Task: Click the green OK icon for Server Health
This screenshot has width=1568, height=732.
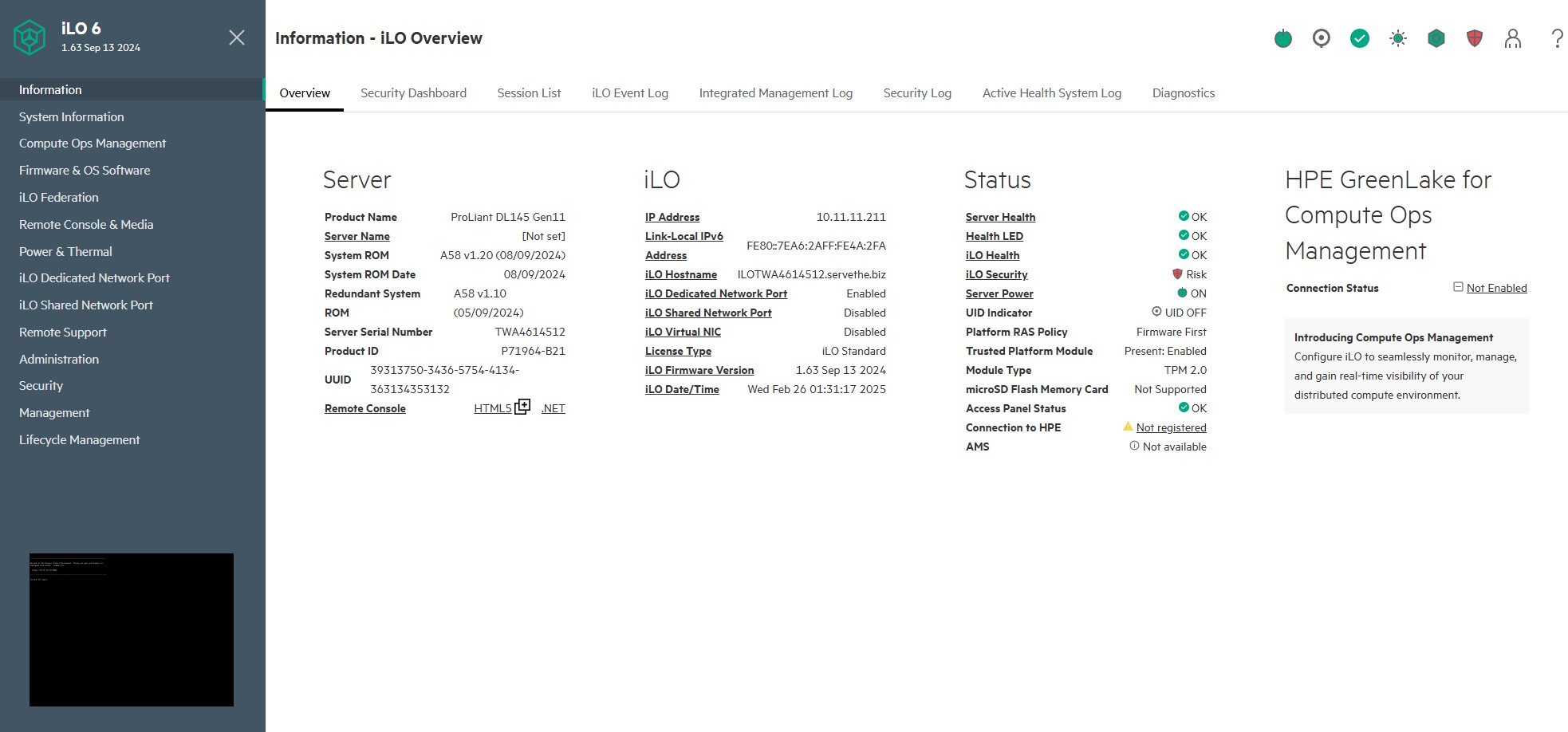Action: (1184, 216)
